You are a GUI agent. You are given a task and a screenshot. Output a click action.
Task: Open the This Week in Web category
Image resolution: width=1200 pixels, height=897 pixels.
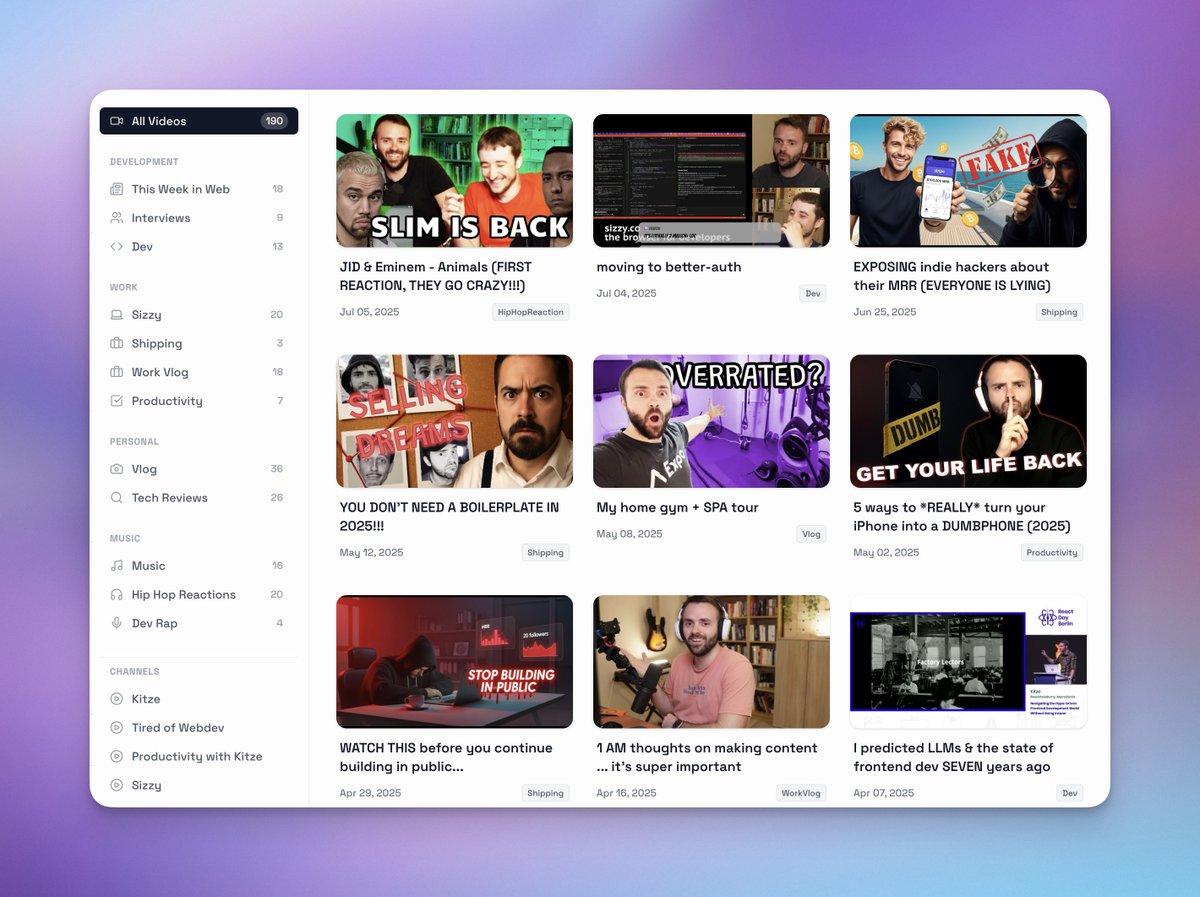tap(199, 189)
